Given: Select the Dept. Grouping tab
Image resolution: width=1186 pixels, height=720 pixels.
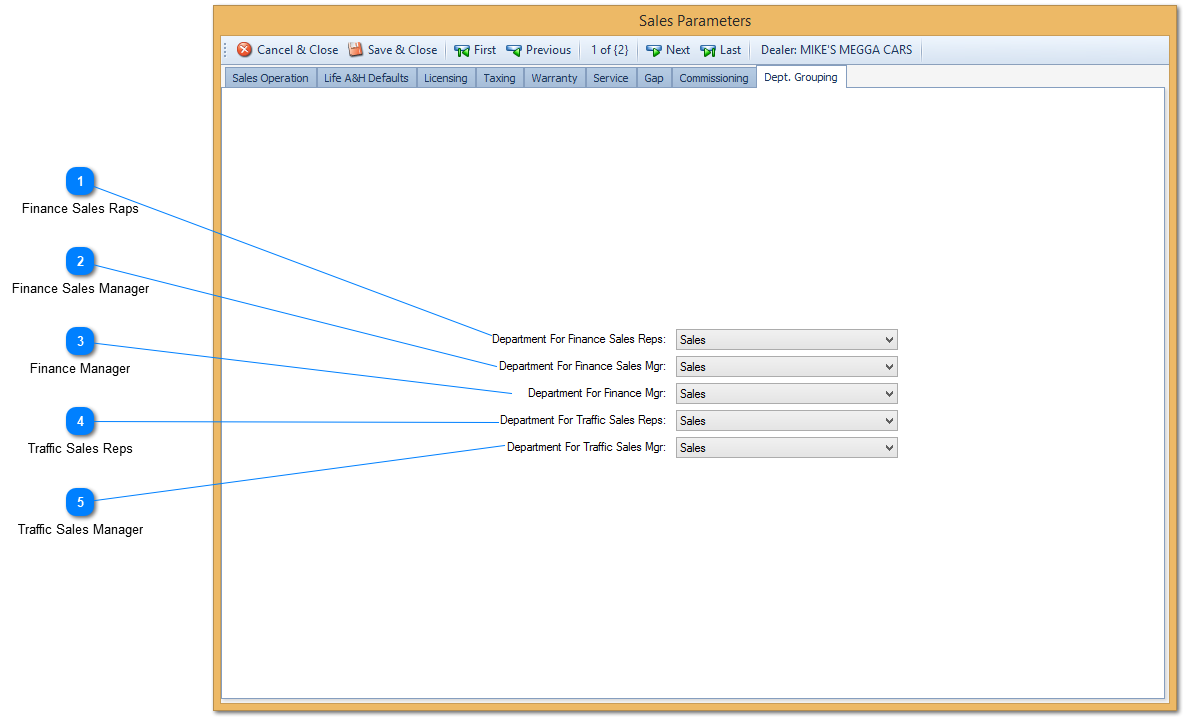Looking at the screenshot, I should pos(801,77).
